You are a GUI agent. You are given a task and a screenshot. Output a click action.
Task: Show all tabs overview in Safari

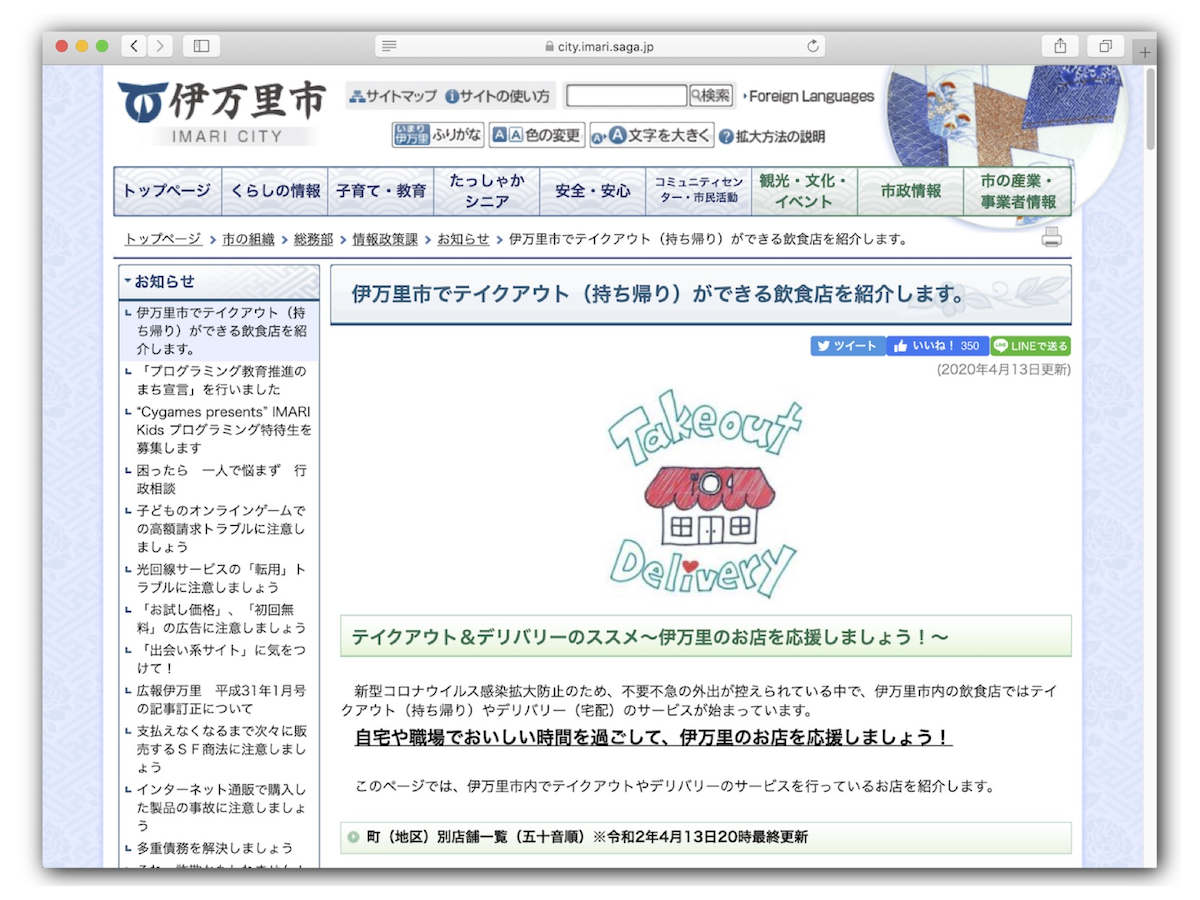[x=1106, y=46]
